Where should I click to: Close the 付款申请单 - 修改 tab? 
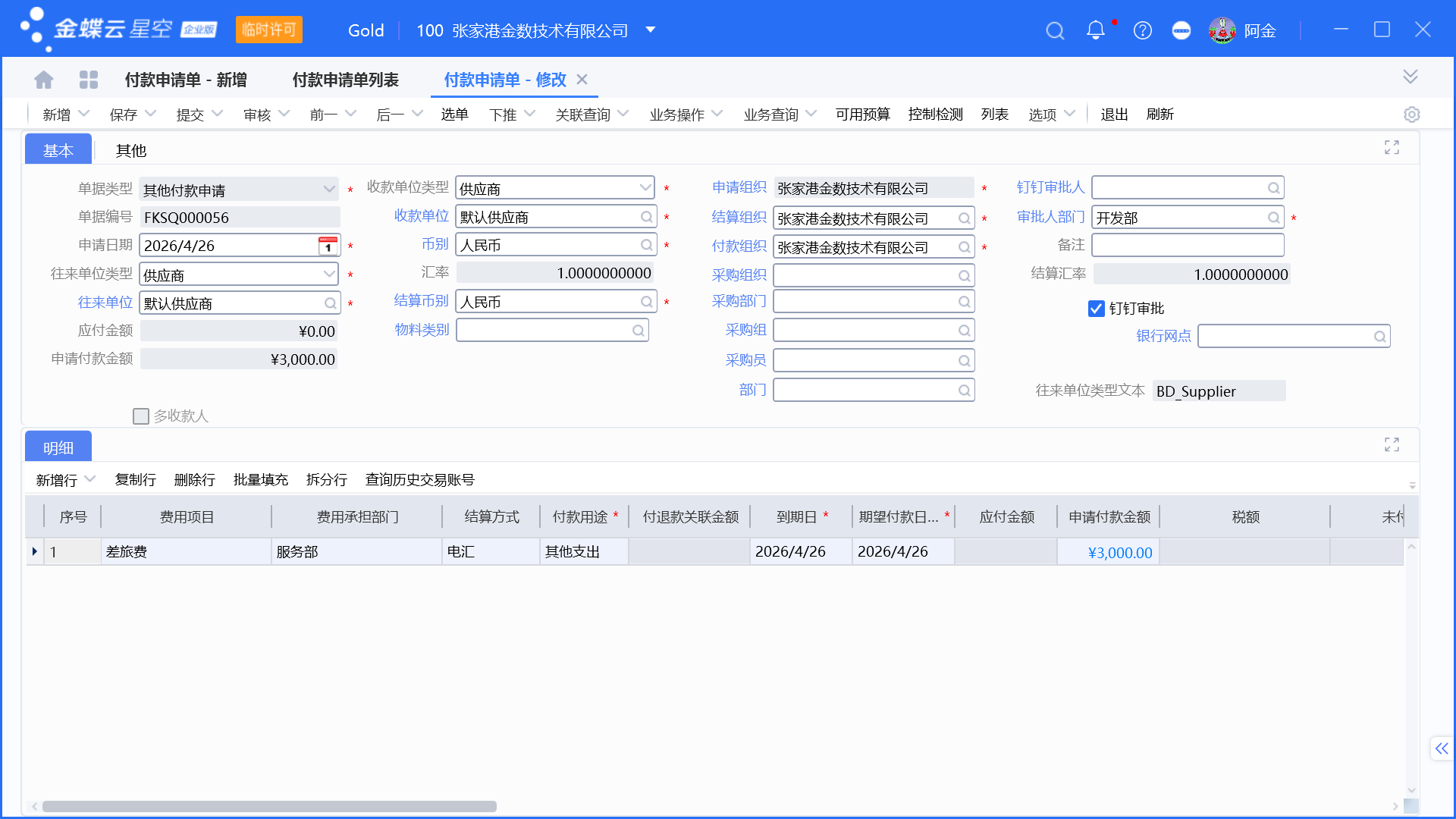pos(582,80)
